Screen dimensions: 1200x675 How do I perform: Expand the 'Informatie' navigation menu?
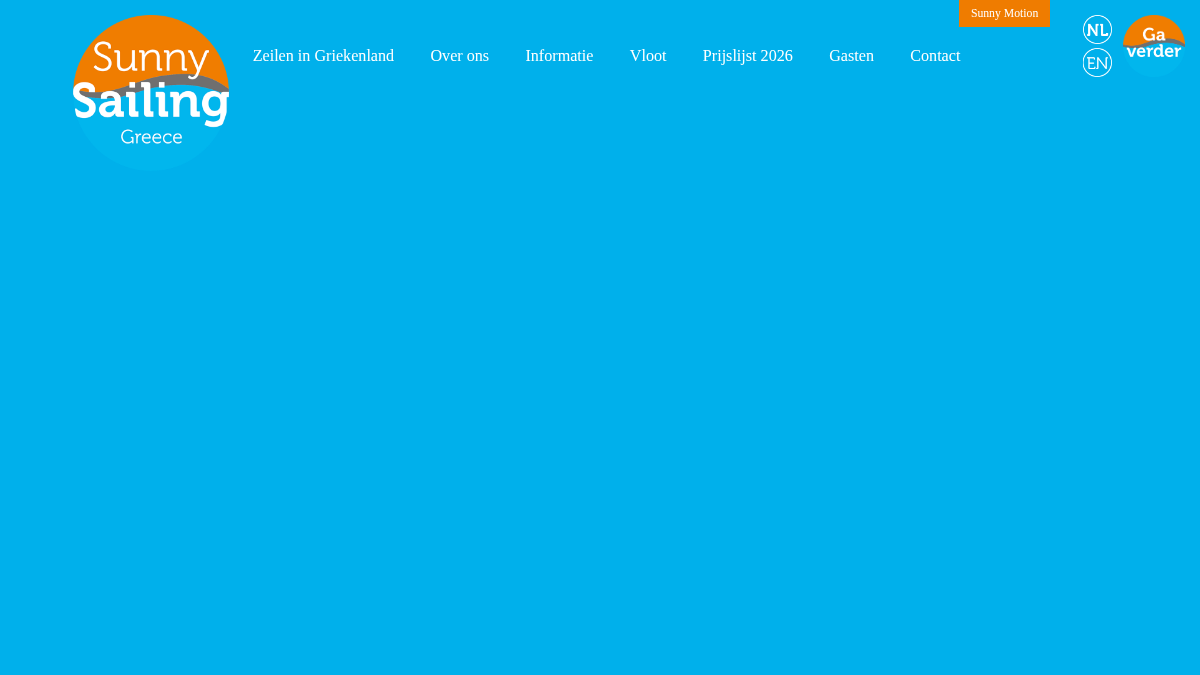click(x=559, y=56)
